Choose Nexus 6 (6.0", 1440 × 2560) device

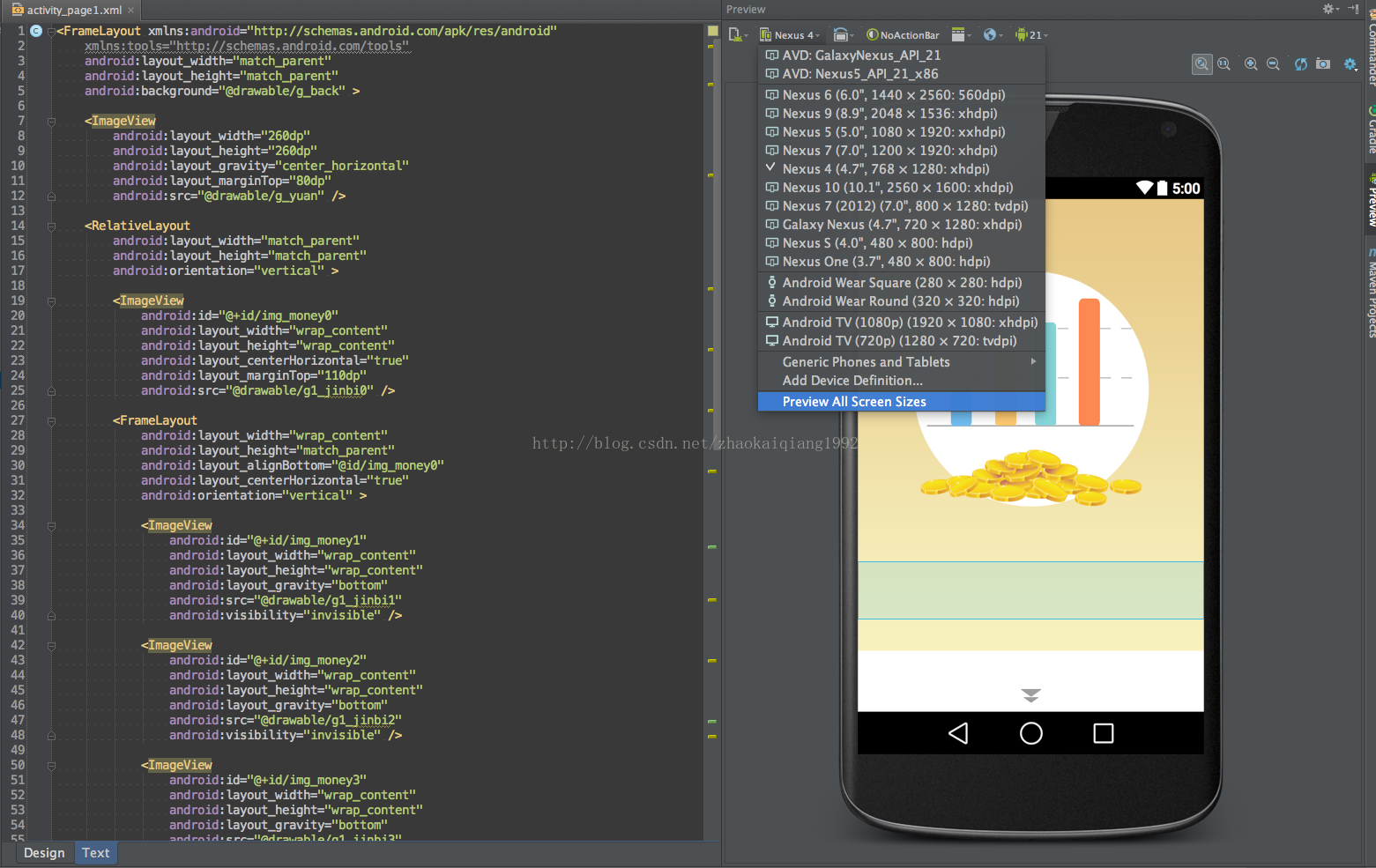[x=901, y=95]
